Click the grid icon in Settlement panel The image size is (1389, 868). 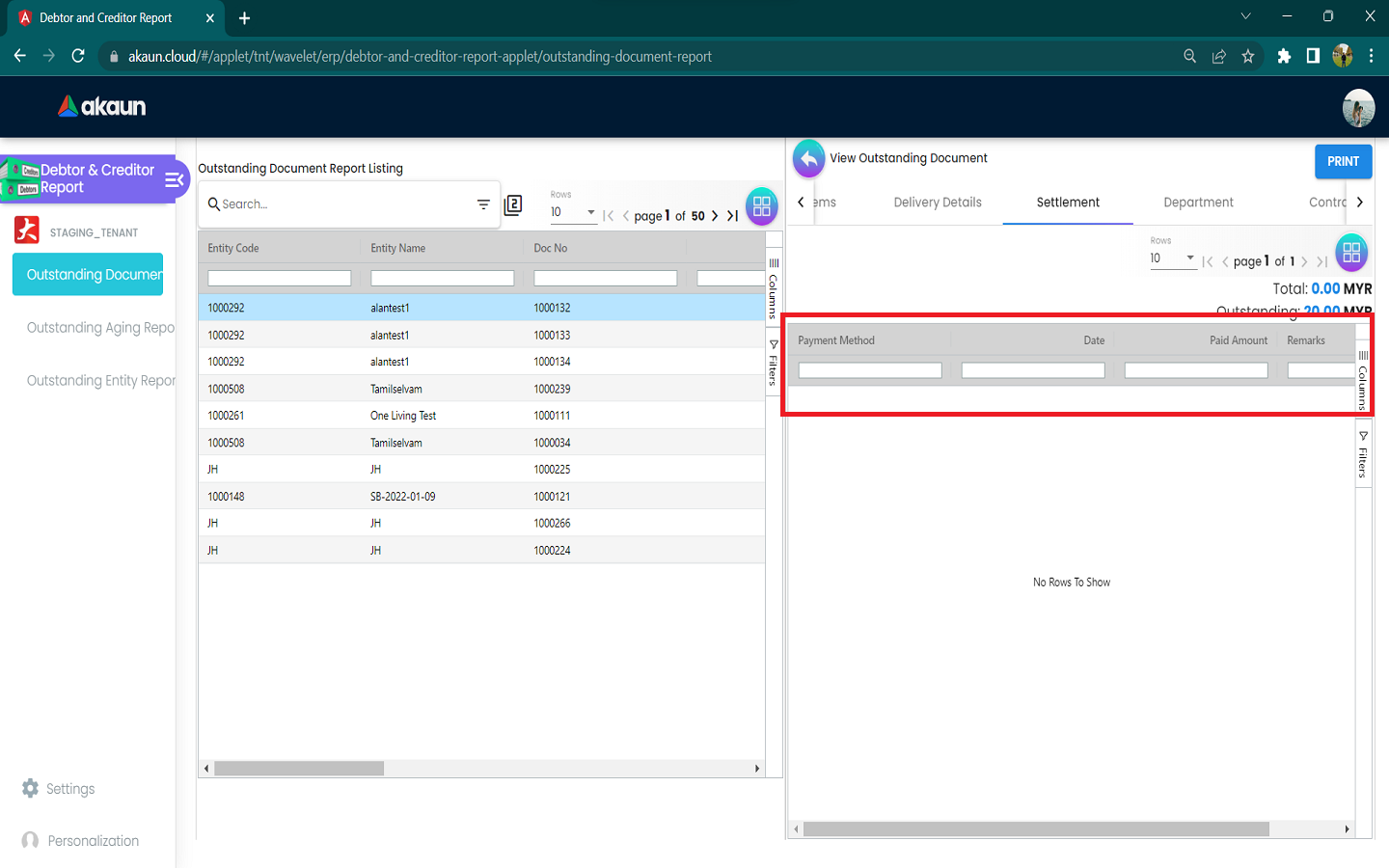(1350, 253)
